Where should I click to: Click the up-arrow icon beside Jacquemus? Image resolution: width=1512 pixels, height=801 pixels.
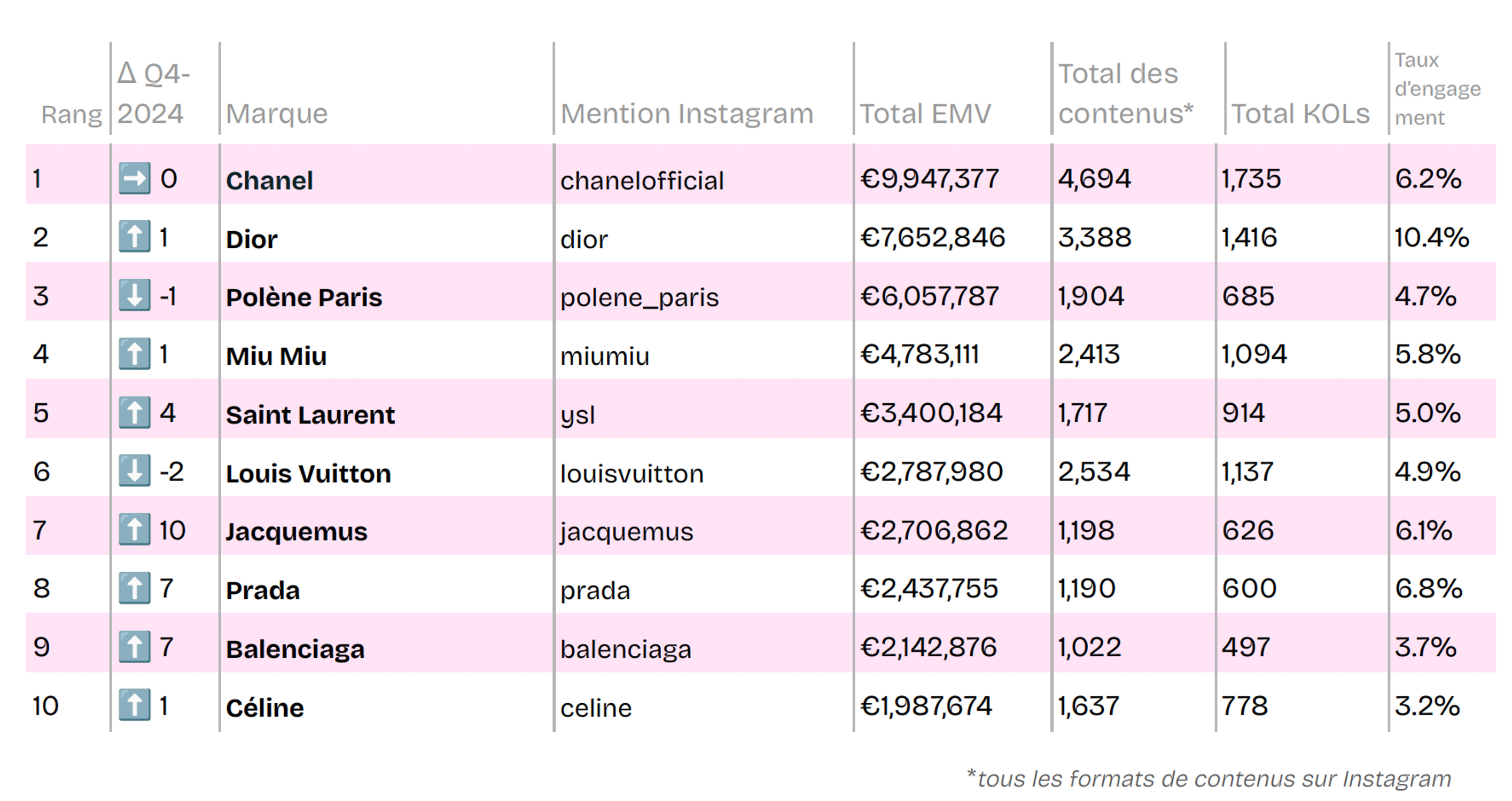coord(136,530)
